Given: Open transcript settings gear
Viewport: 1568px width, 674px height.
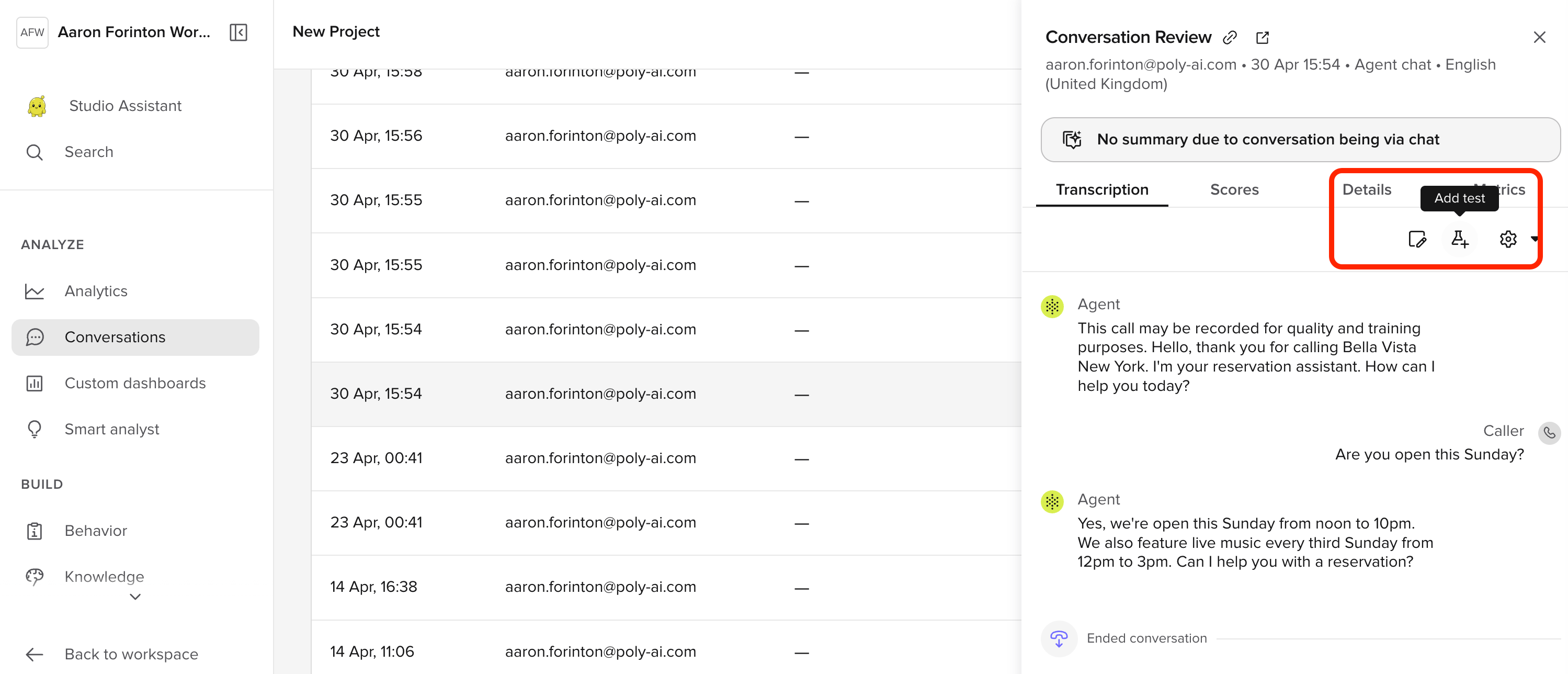Looking at the screenshot, I should pos(1508,239).
